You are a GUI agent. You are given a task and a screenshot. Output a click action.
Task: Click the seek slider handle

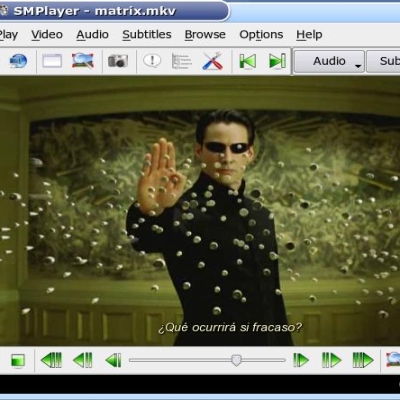[x=236, y=360]
